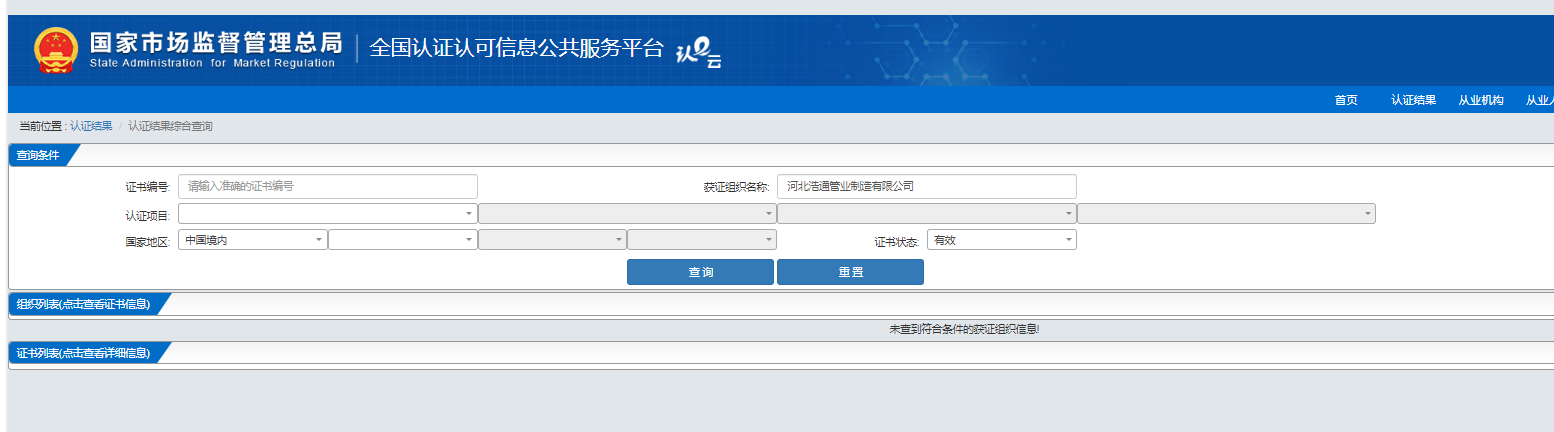Focus the 获证组织名称 input field
Viewport: 1554px width, 432px height.
coord(926,186)
